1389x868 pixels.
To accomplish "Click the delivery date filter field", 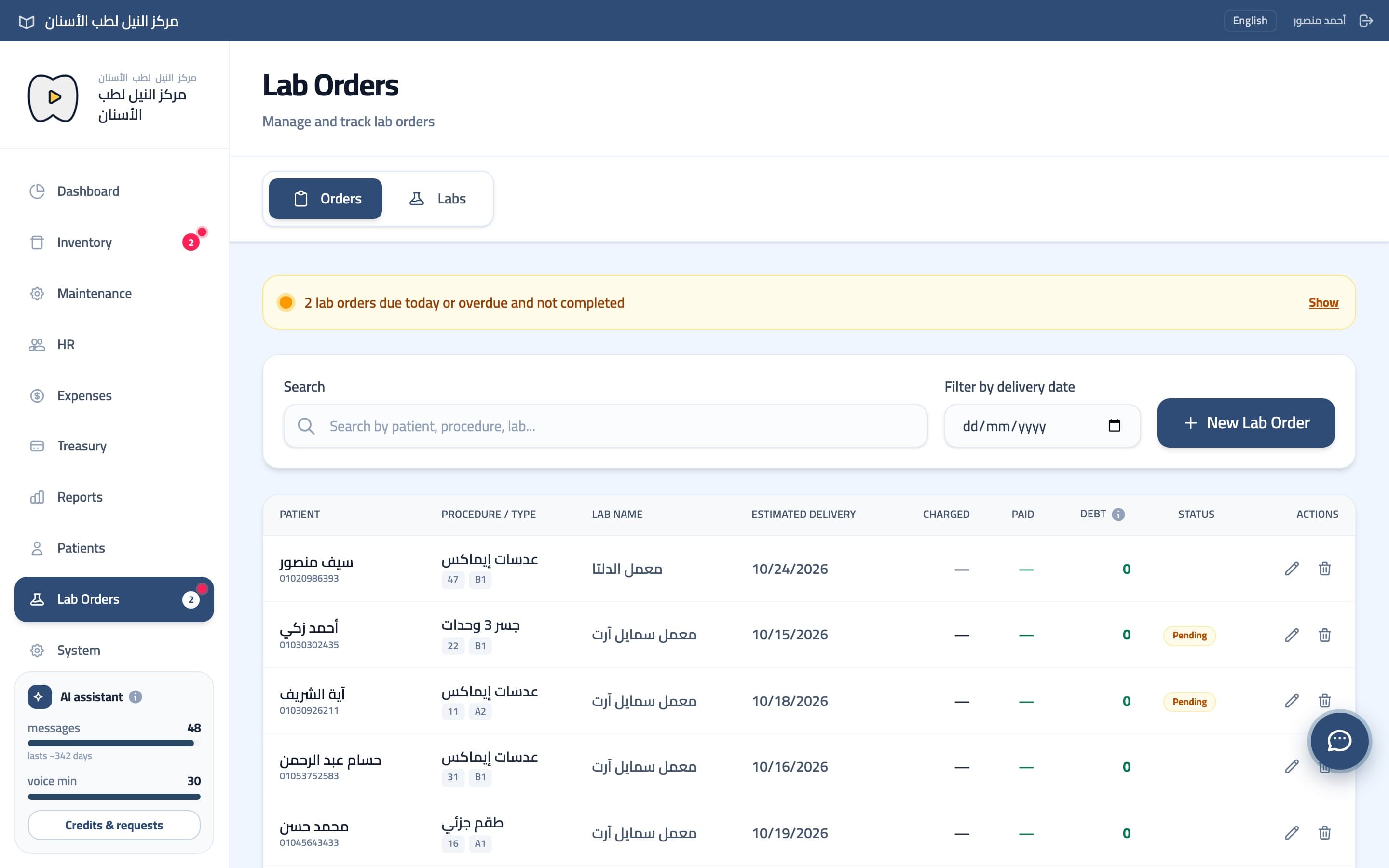I will point(1042,426).
